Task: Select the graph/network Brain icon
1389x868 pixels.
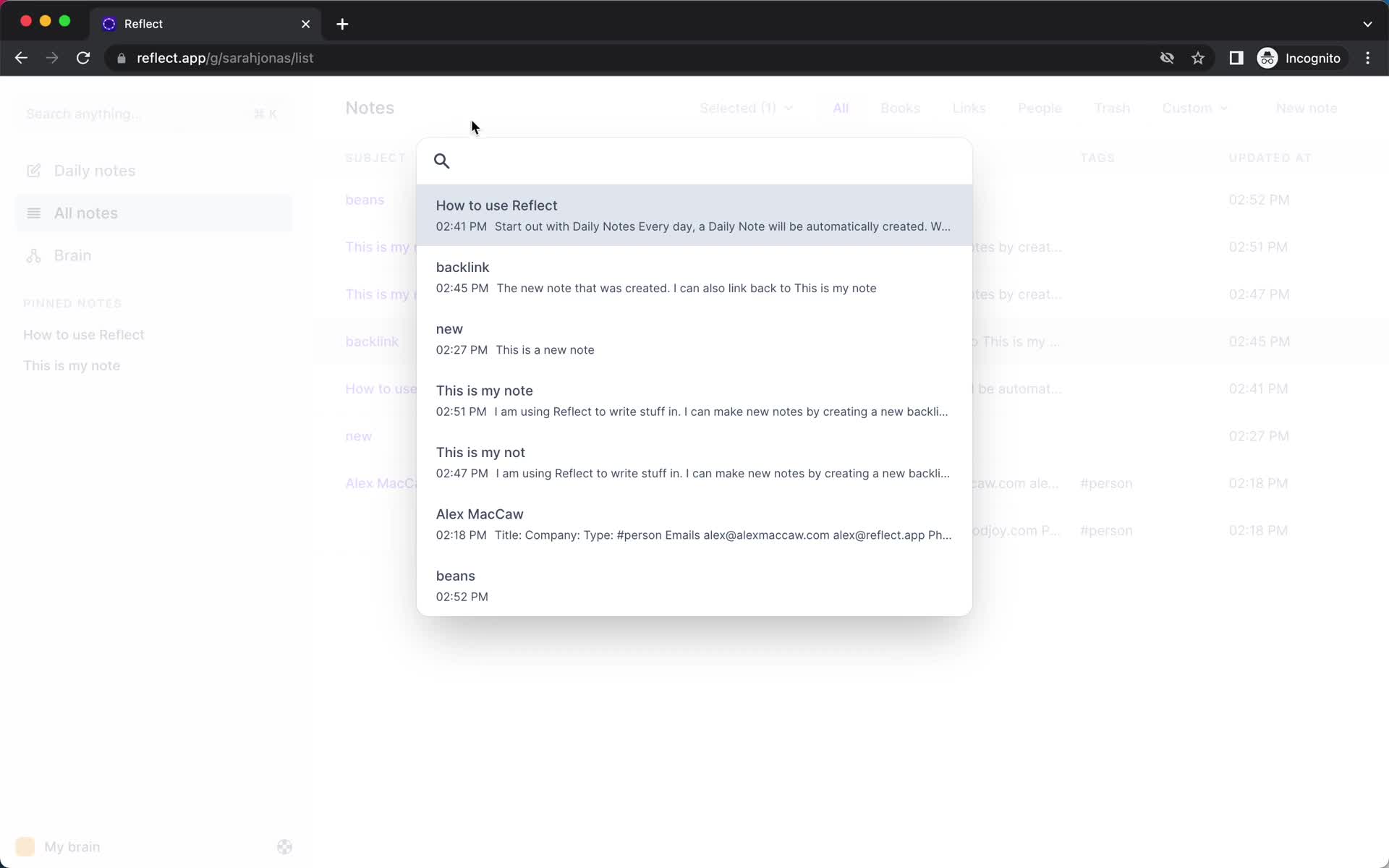Action: point(33,255)
